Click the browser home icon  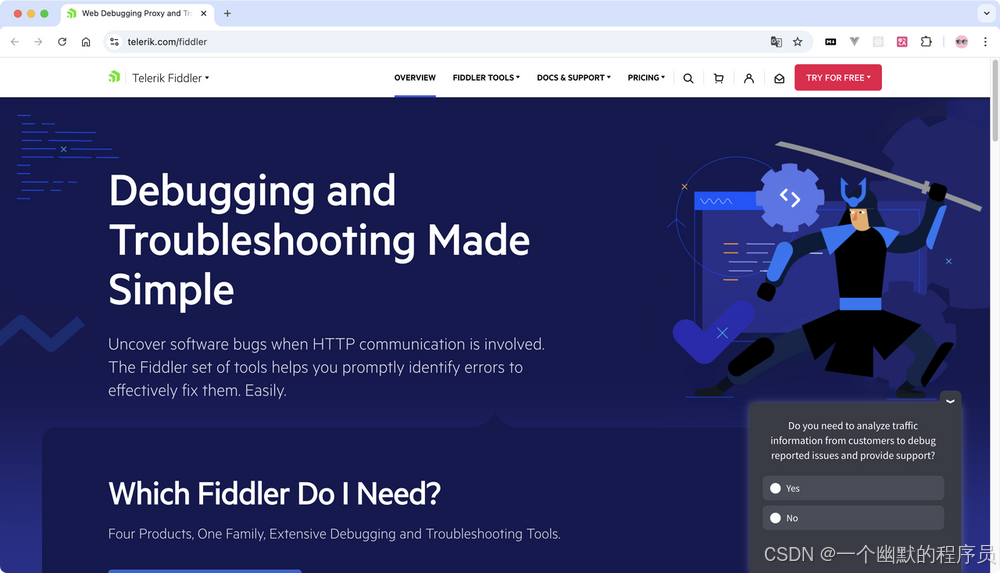(x=86, y=41)
